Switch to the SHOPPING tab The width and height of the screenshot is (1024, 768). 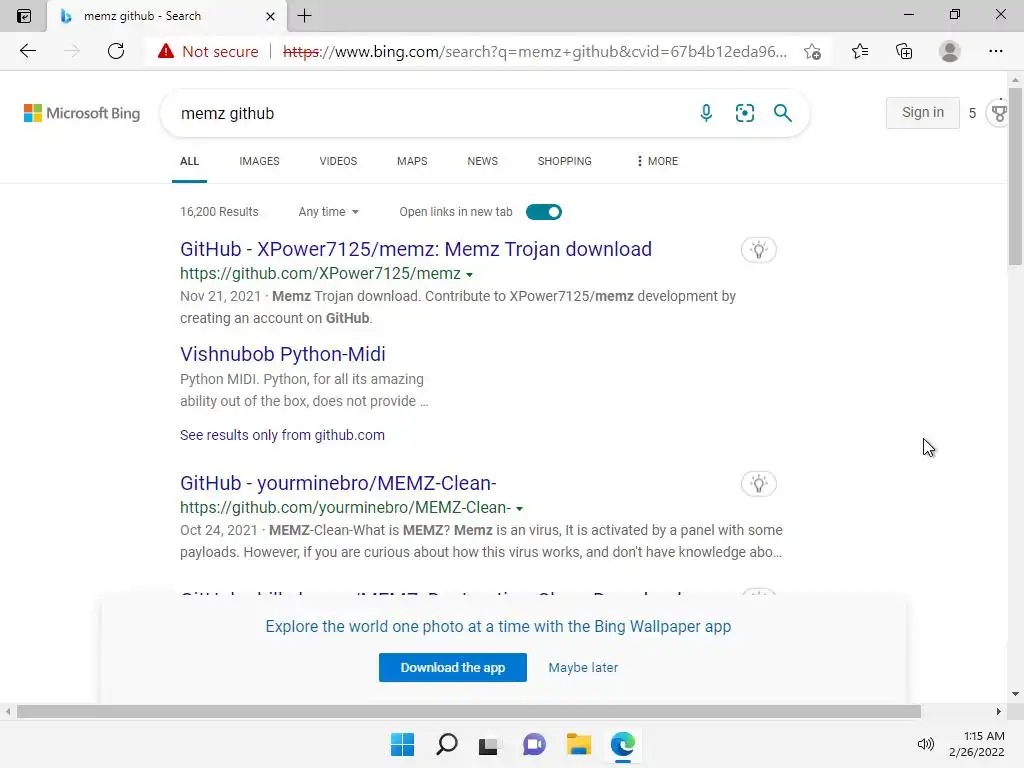click(565, 161)
